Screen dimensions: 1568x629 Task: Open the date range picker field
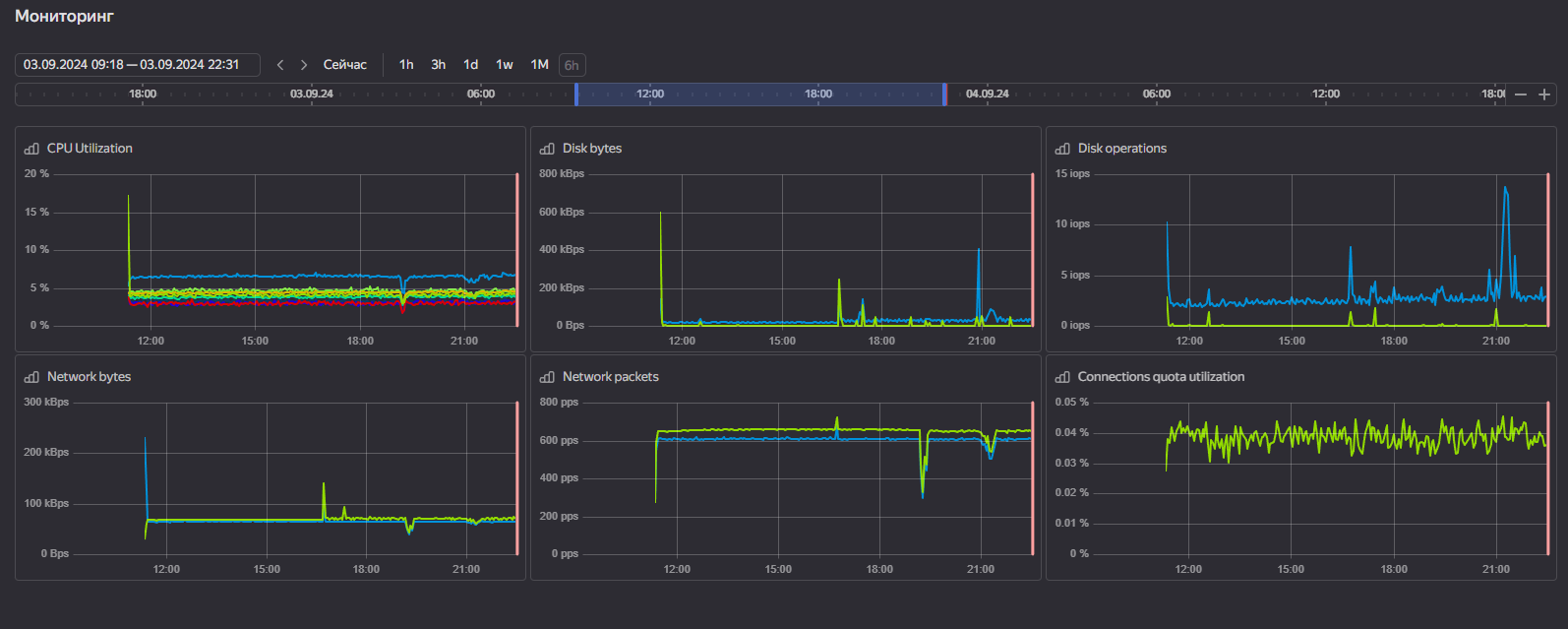(x=138, y=65)
